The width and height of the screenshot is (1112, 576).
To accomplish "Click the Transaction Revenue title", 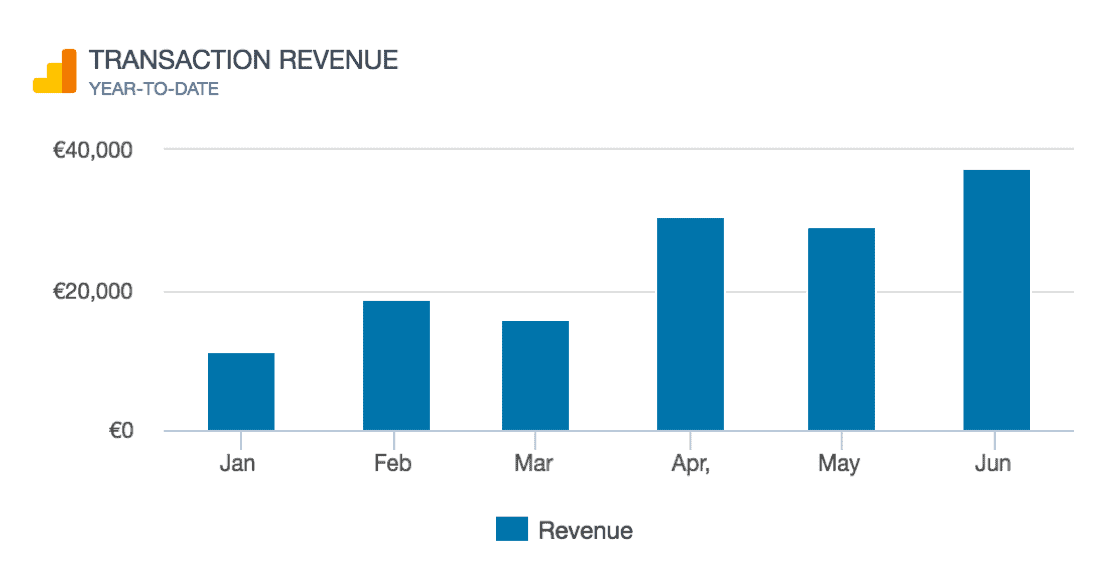I will tap(243, 60).
